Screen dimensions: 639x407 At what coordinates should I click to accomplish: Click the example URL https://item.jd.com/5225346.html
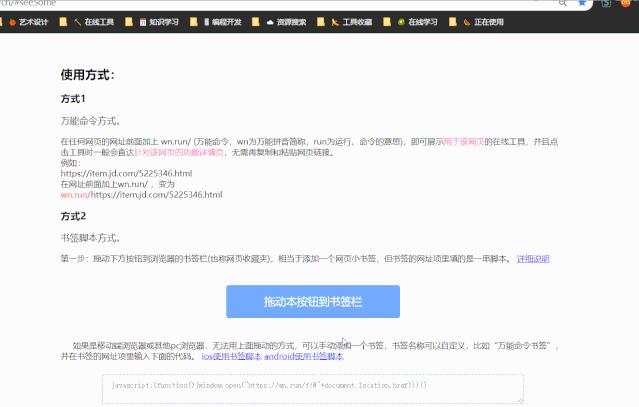pyautogui.click(x=126, y=174)
